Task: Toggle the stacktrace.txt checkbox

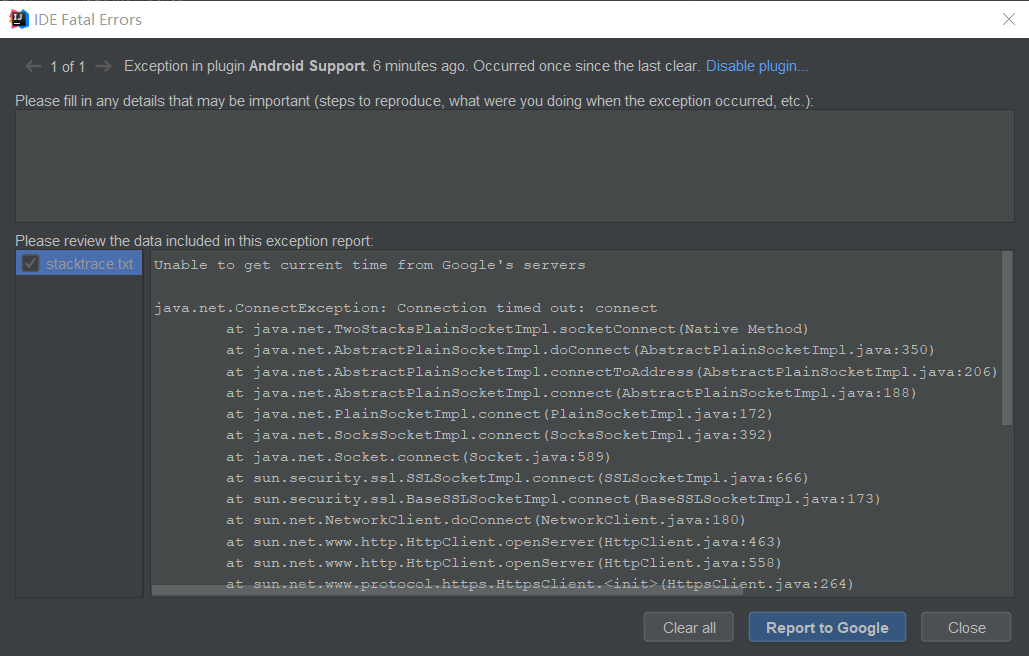Action: coord(30,264)
